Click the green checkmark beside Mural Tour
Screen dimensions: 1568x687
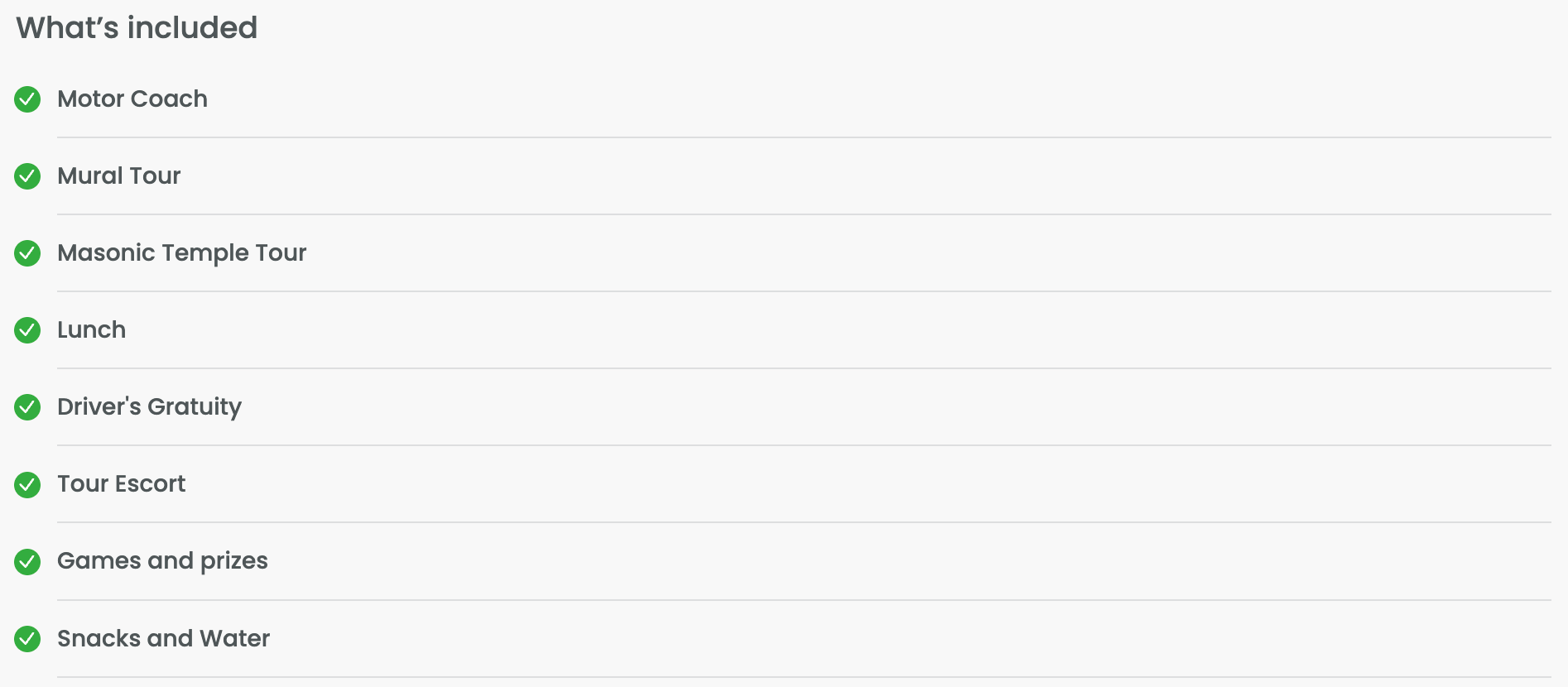pos(27,176)
